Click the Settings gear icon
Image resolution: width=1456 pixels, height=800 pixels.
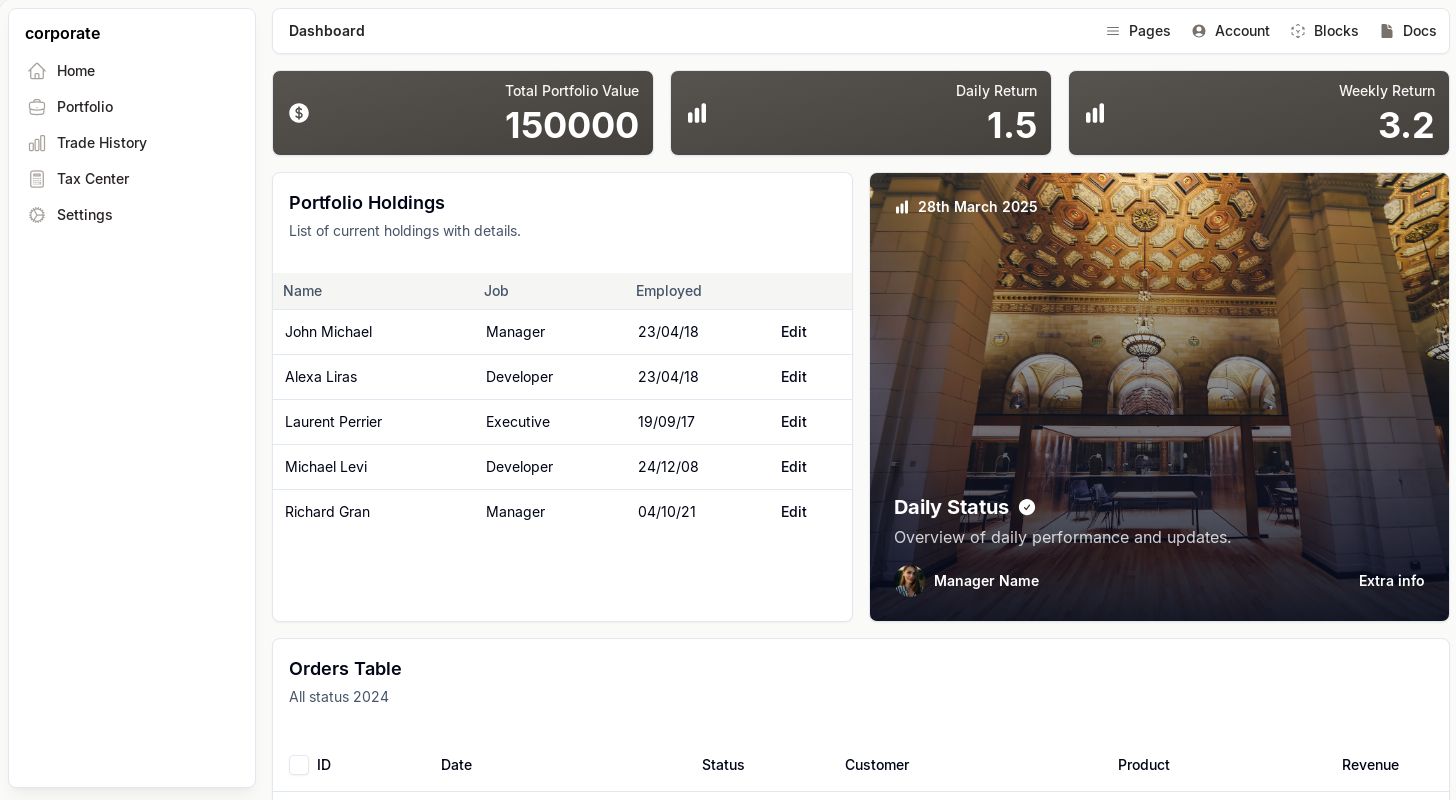tap(37, 215)
